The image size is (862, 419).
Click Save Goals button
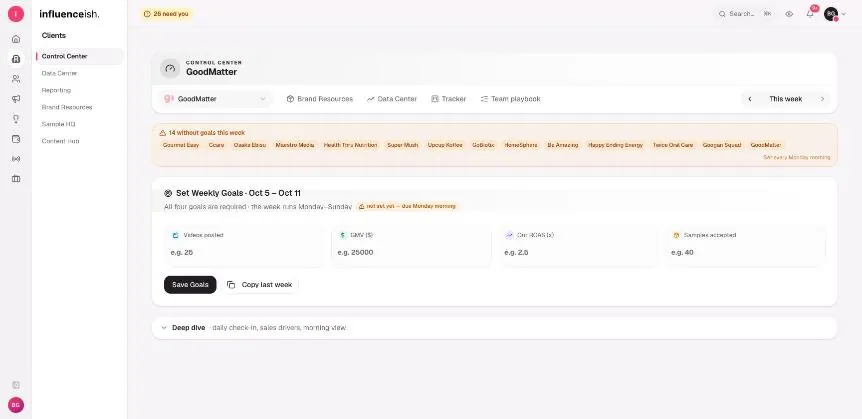click(x=190, y=285)
